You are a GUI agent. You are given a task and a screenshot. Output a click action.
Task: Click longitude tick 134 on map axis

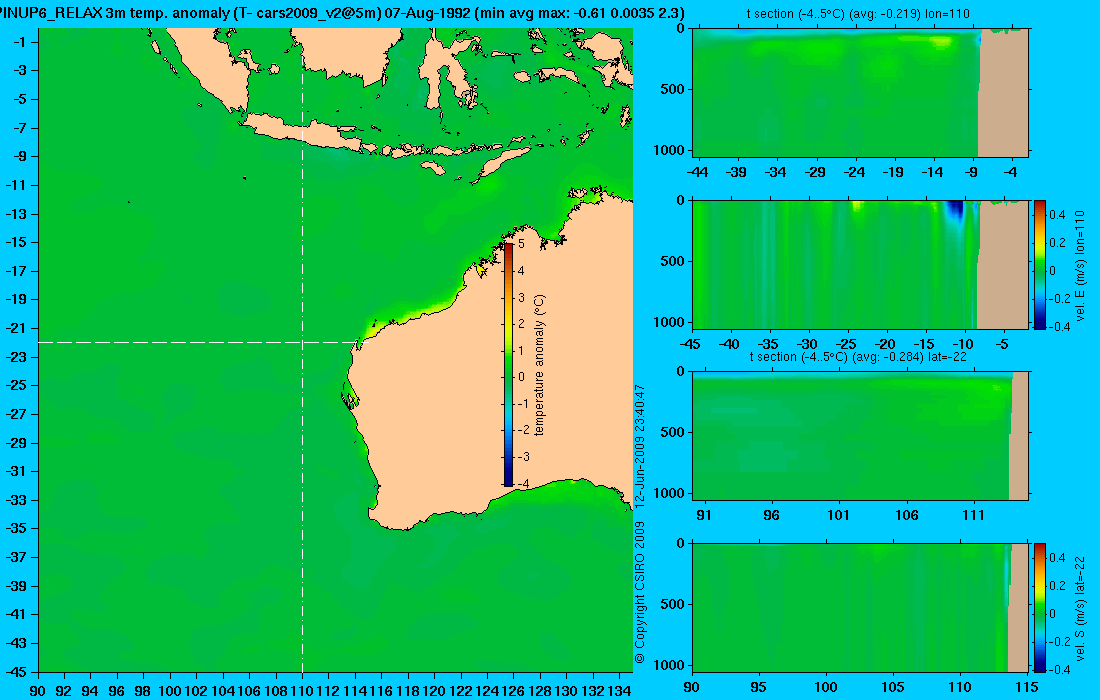[619, 691]
